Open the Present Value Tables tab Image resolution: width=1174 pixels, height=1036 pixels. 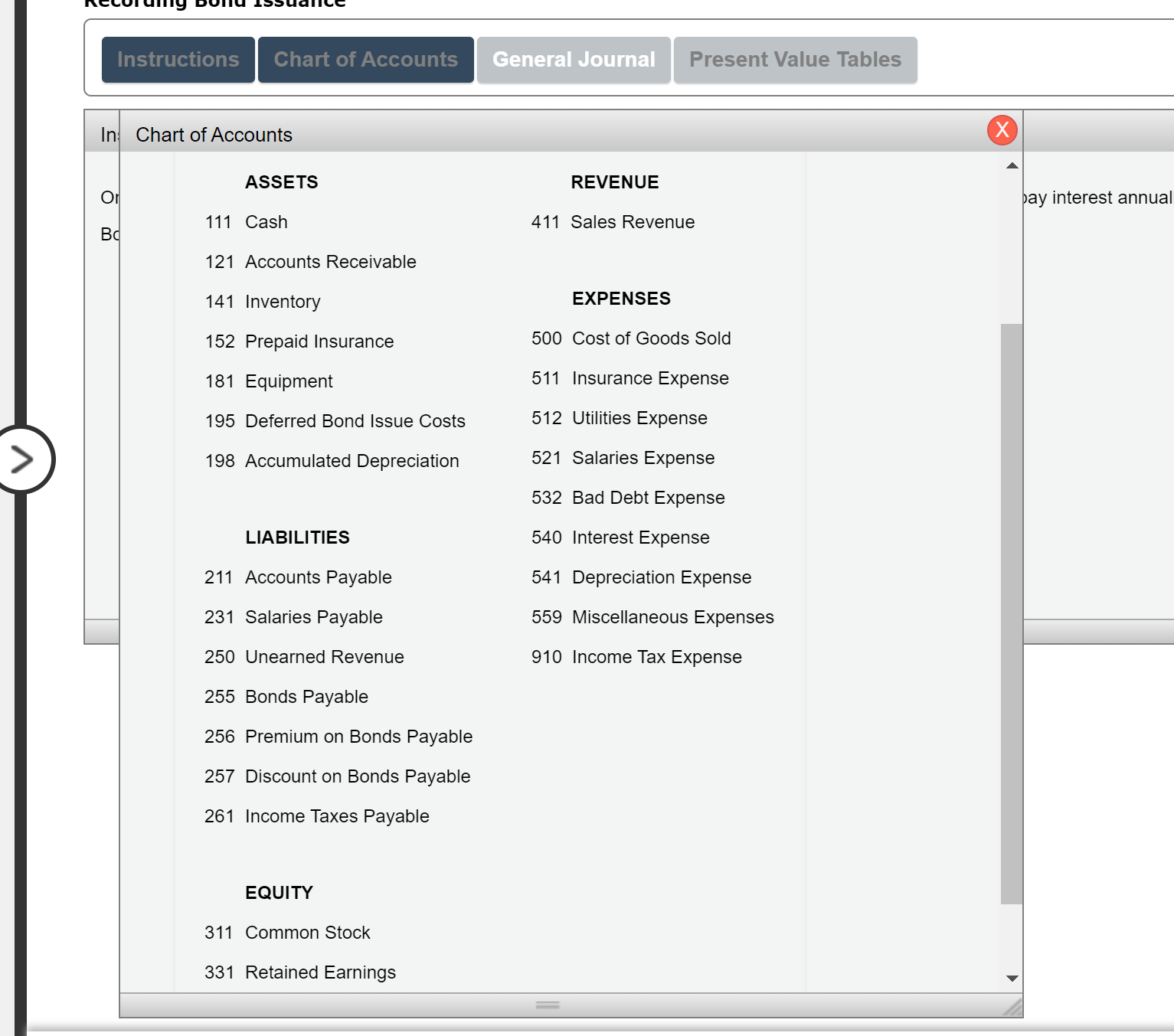(796, 60)
